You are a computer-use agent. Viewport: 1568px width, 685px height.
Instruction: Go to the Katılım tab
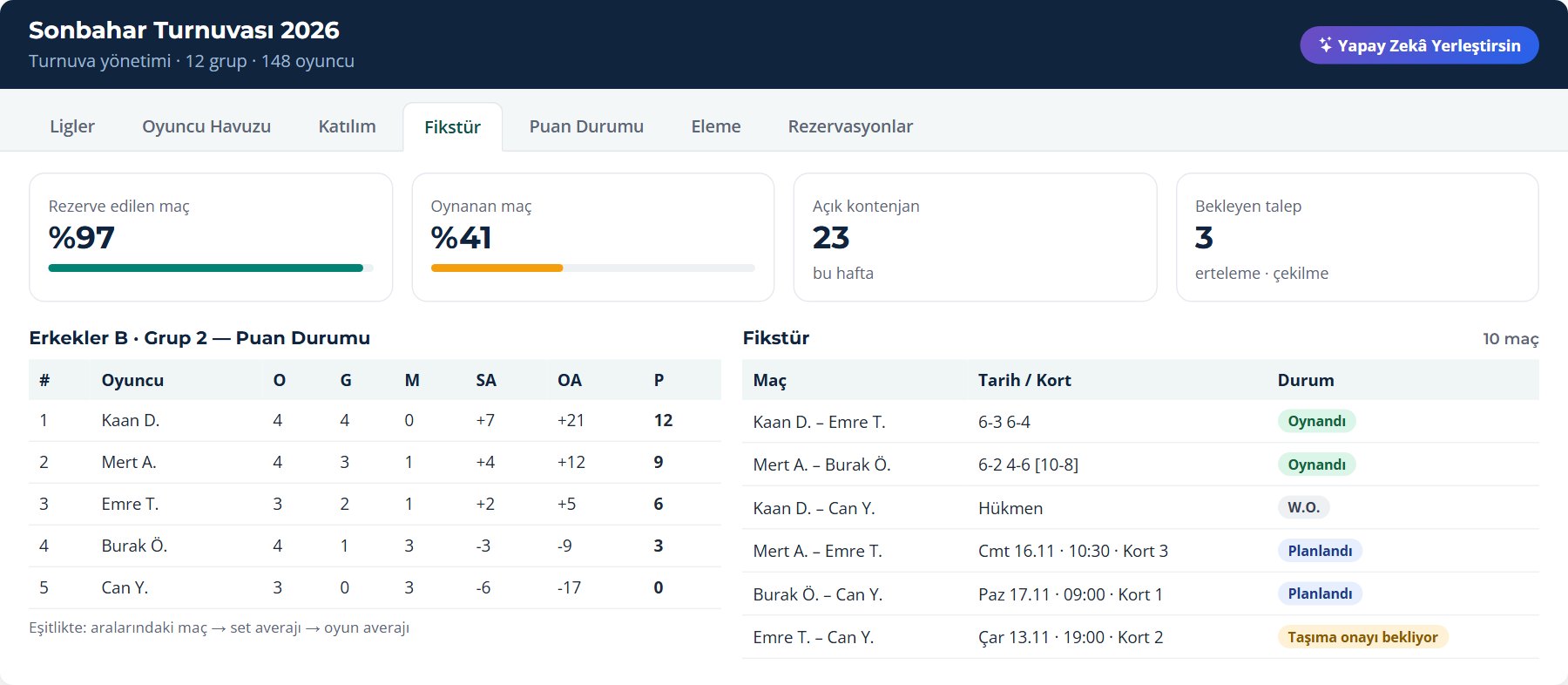coord(347,126)
